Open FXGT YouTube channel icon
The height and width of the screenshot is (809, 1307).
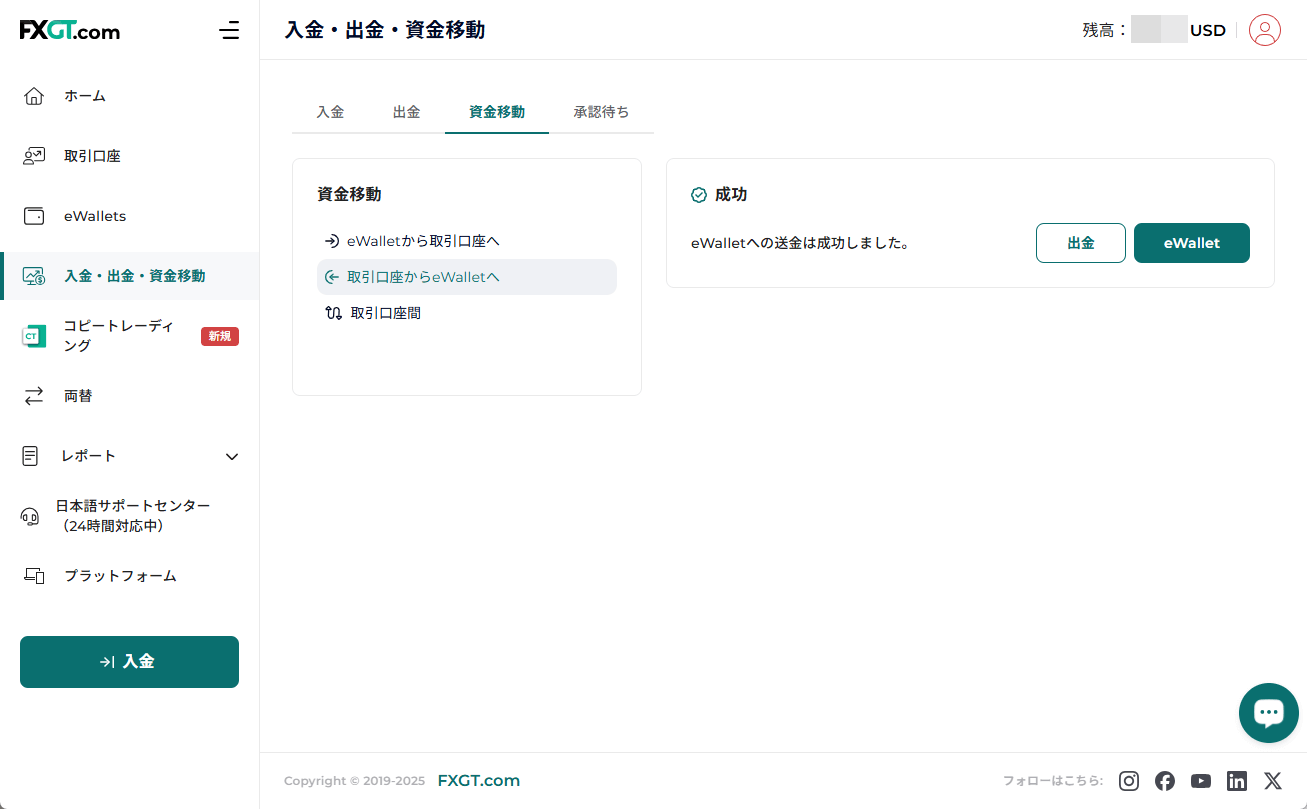[x=1200, y=781]
